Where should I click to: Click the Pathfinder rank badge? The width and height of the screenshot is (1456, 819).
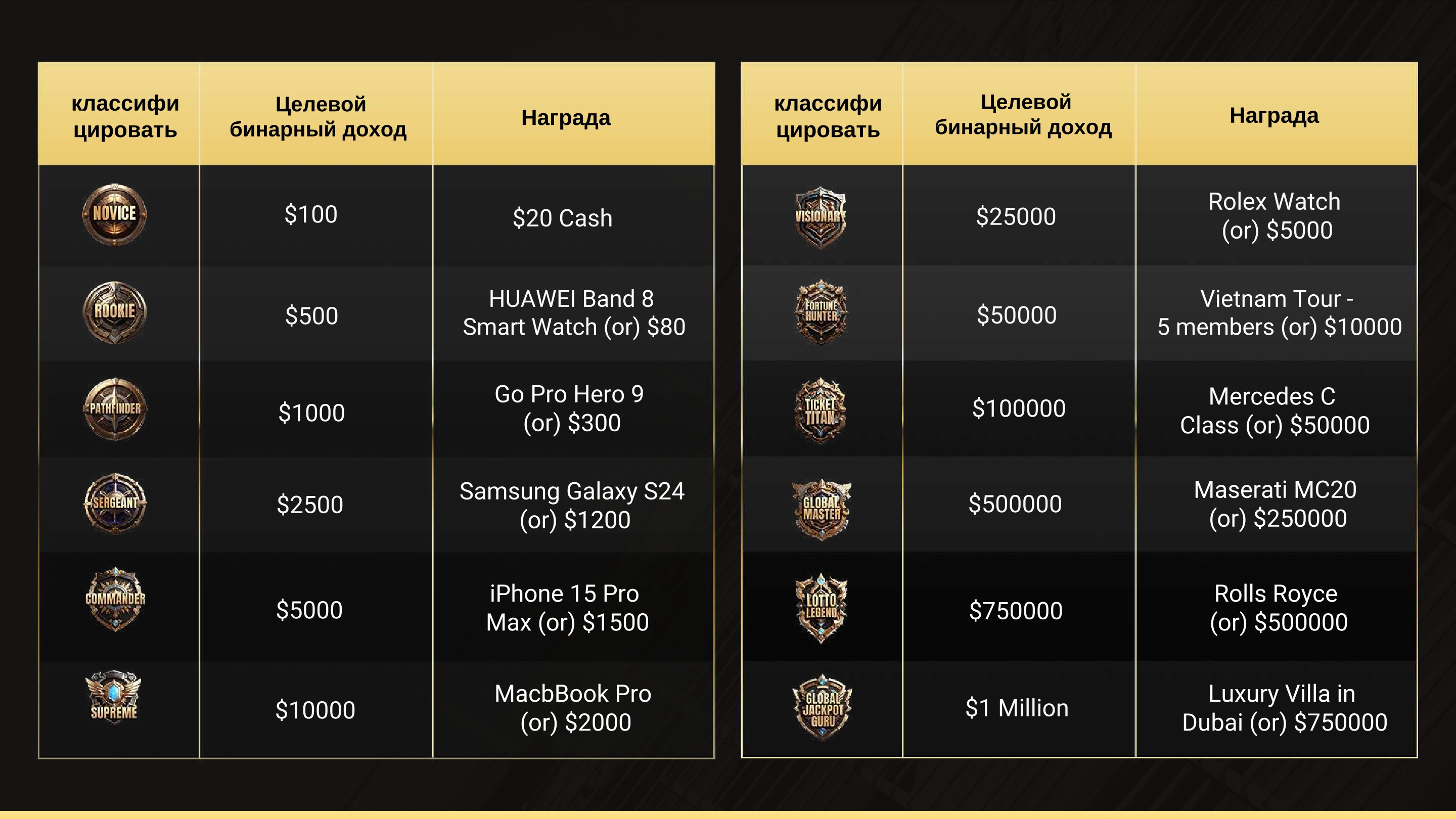point(115,408)
